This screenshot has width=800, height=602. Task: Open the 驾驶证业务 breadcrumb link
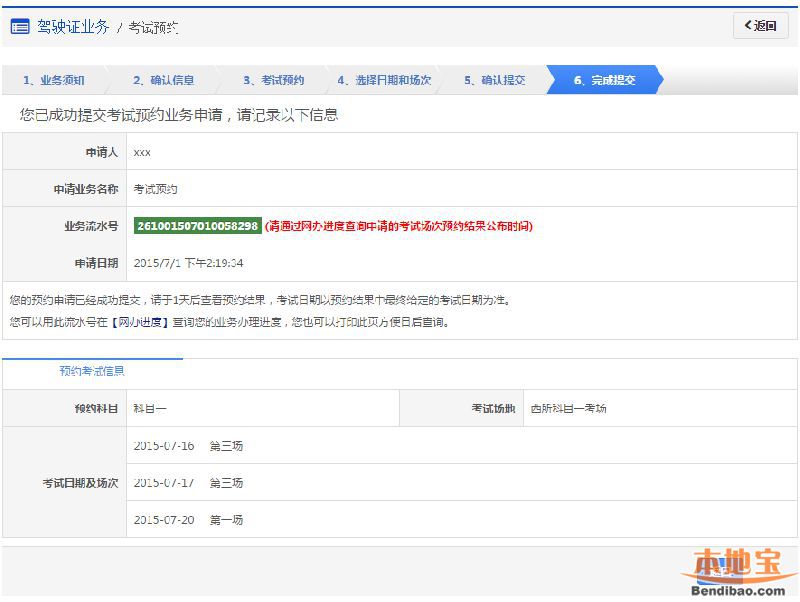pos(73,27)
